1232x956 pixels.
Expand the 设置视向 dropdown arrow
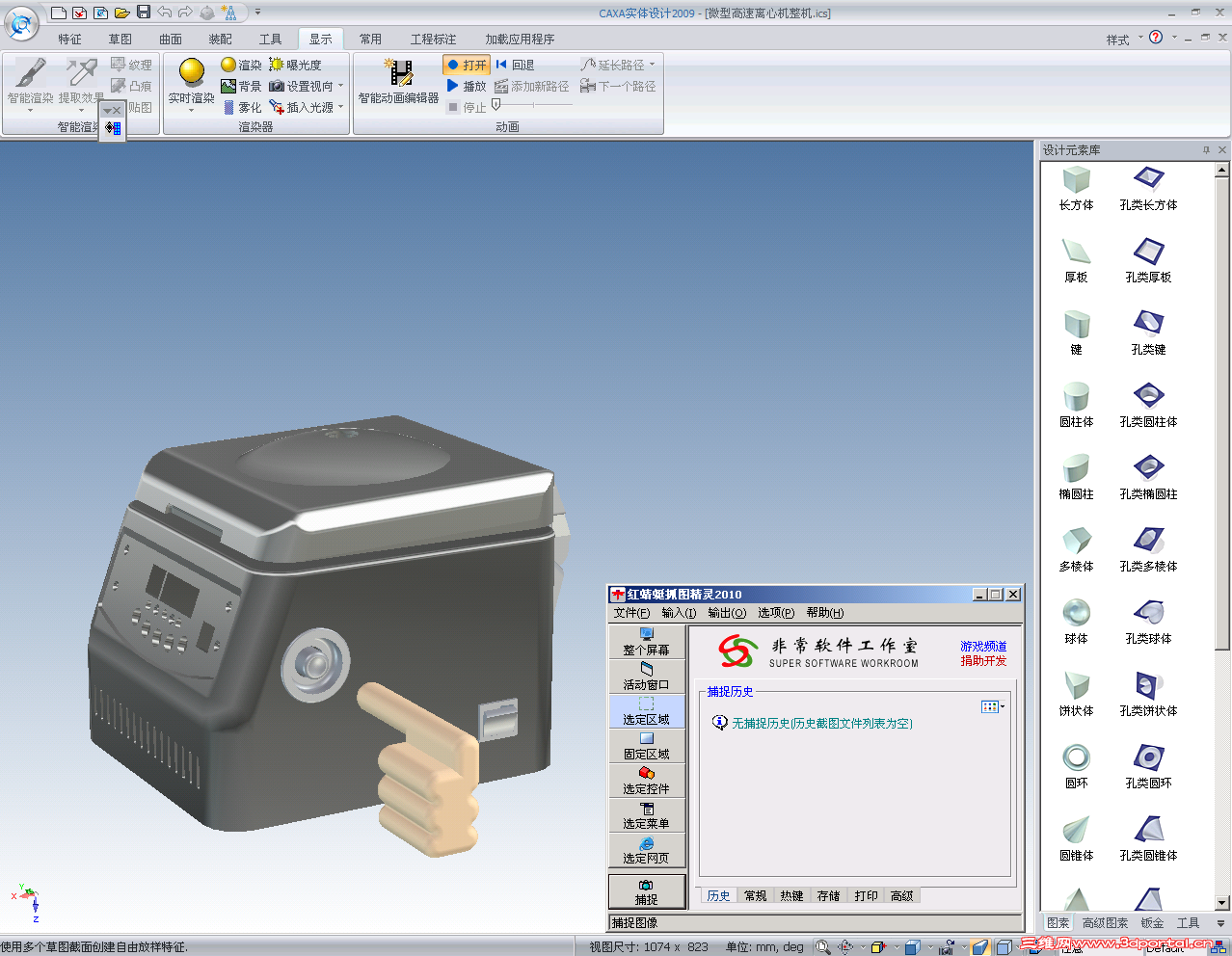pos(340,87)
